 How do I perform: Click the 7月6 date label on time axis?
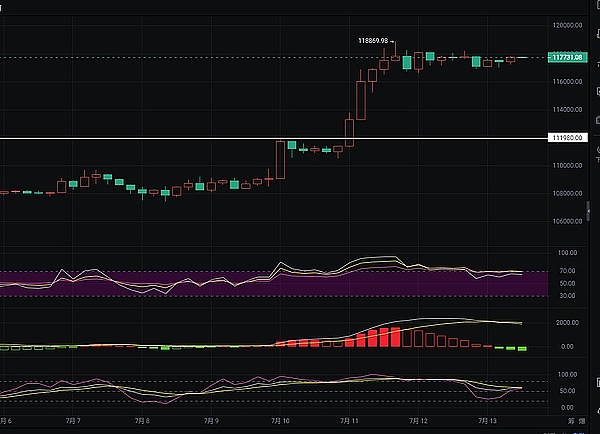(8, 422)
